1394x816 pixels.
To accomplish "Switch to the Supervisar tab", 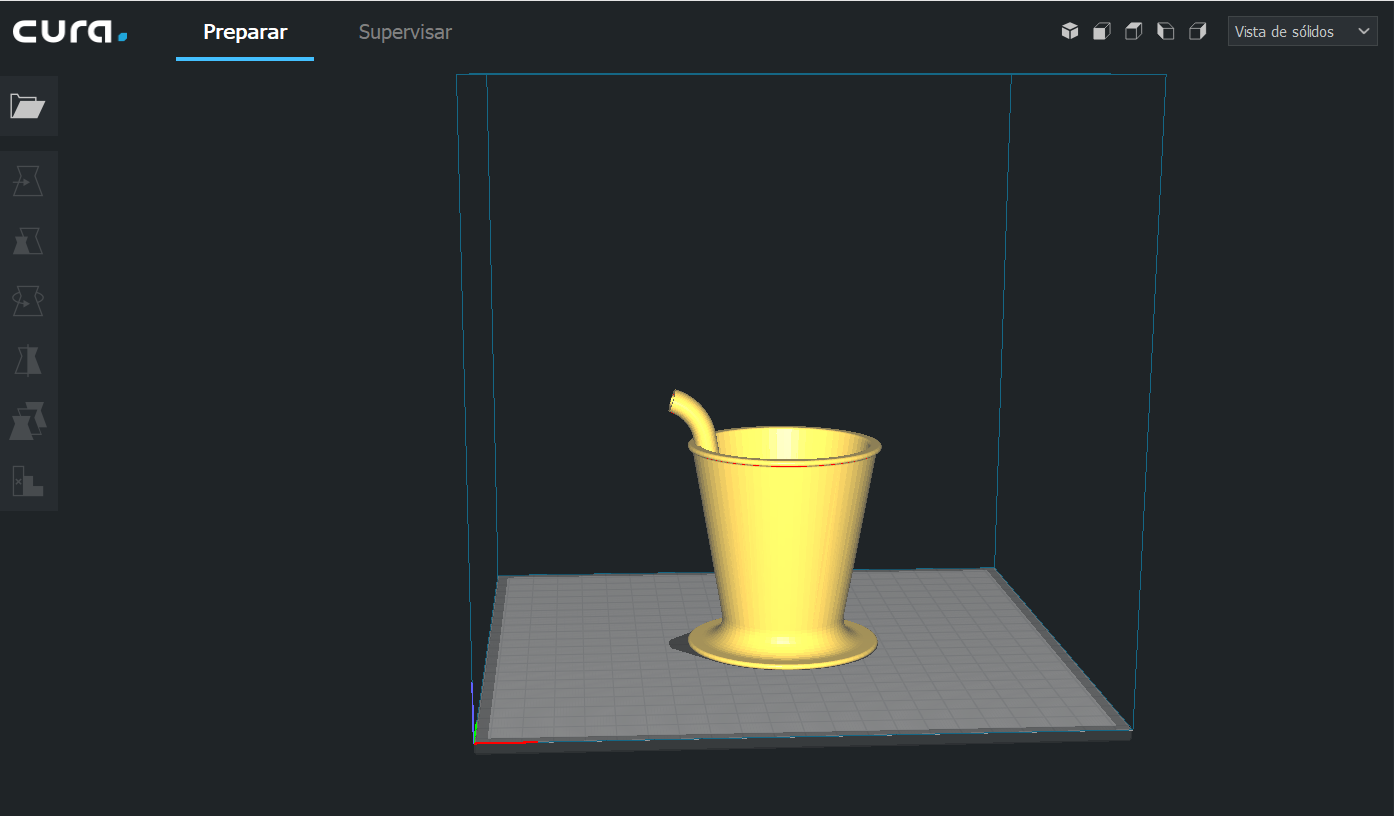I will click(405, 32).
